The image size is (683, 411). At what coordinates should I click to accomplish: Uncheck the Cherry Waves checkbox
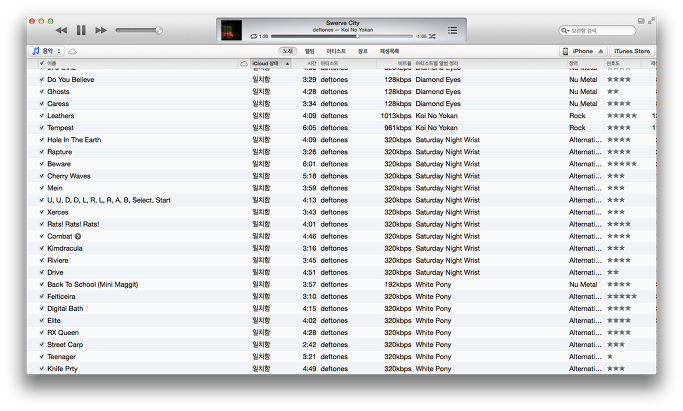pyautogui.click(x=42, y=176)
